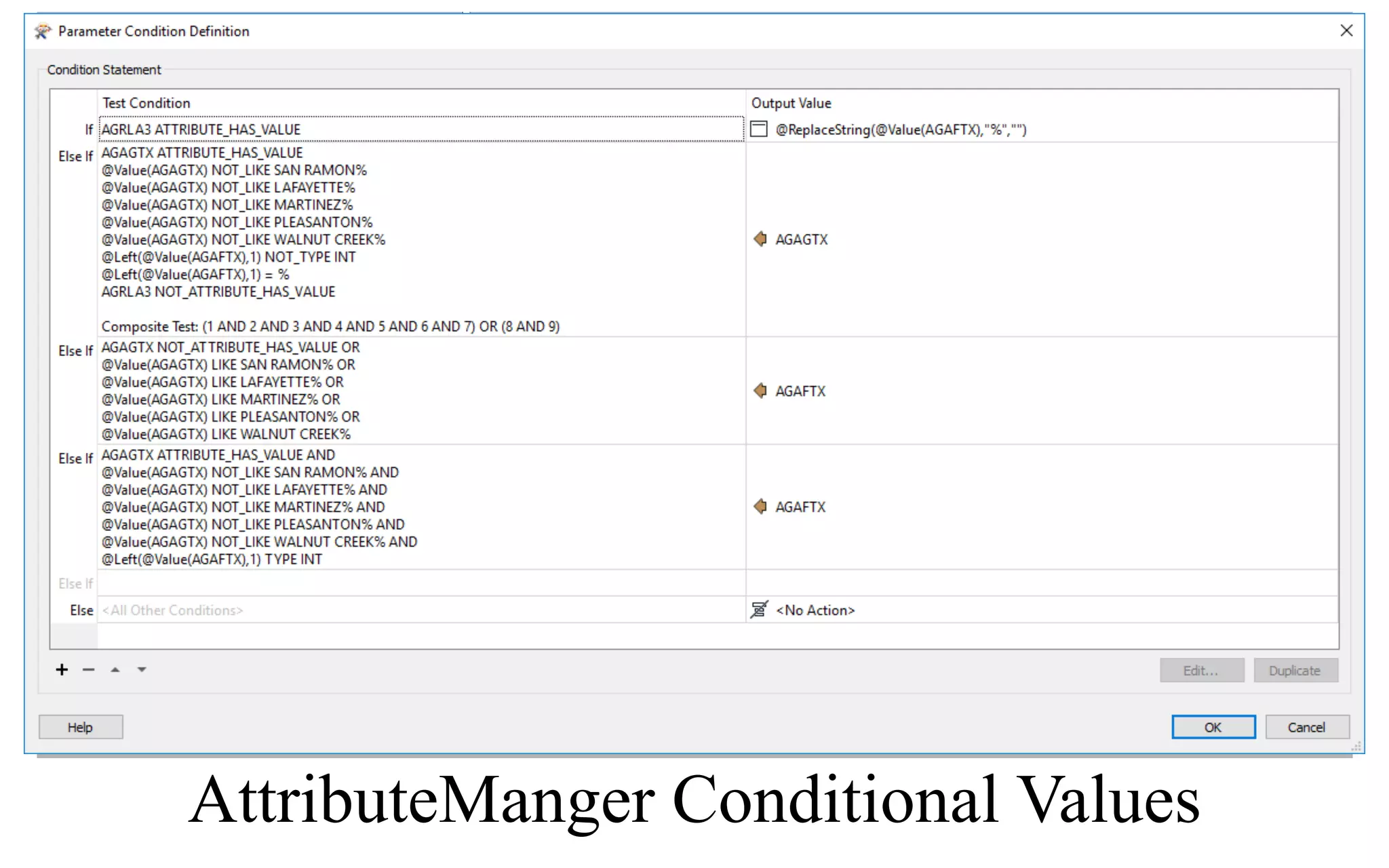This screenshot has height=868, width=1389.
Task: Select the <No Action> output value
Action: pos(1042,610)
